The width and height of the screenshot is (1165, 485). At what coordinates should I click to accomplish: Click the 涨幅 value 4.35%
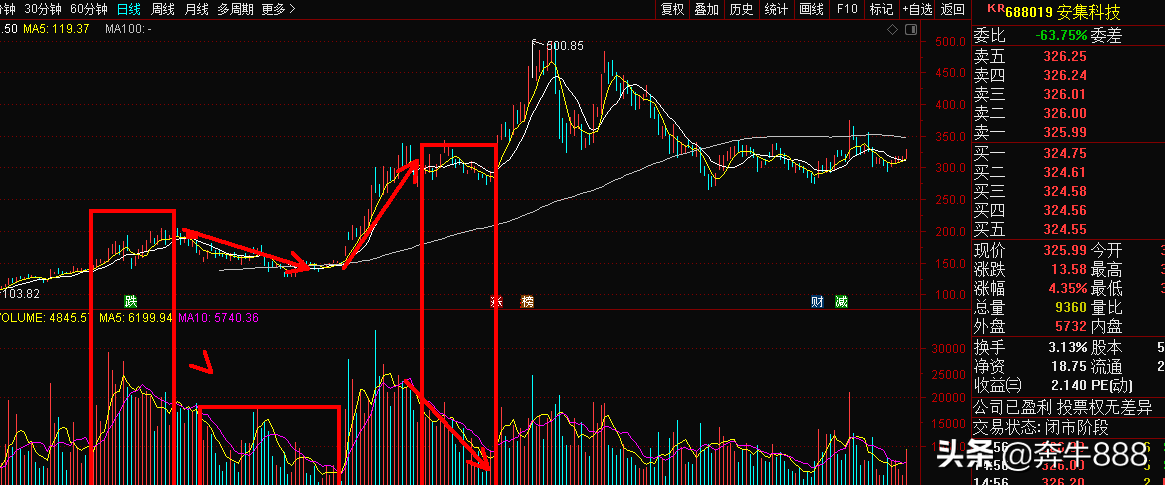[x=1066, y=289]
